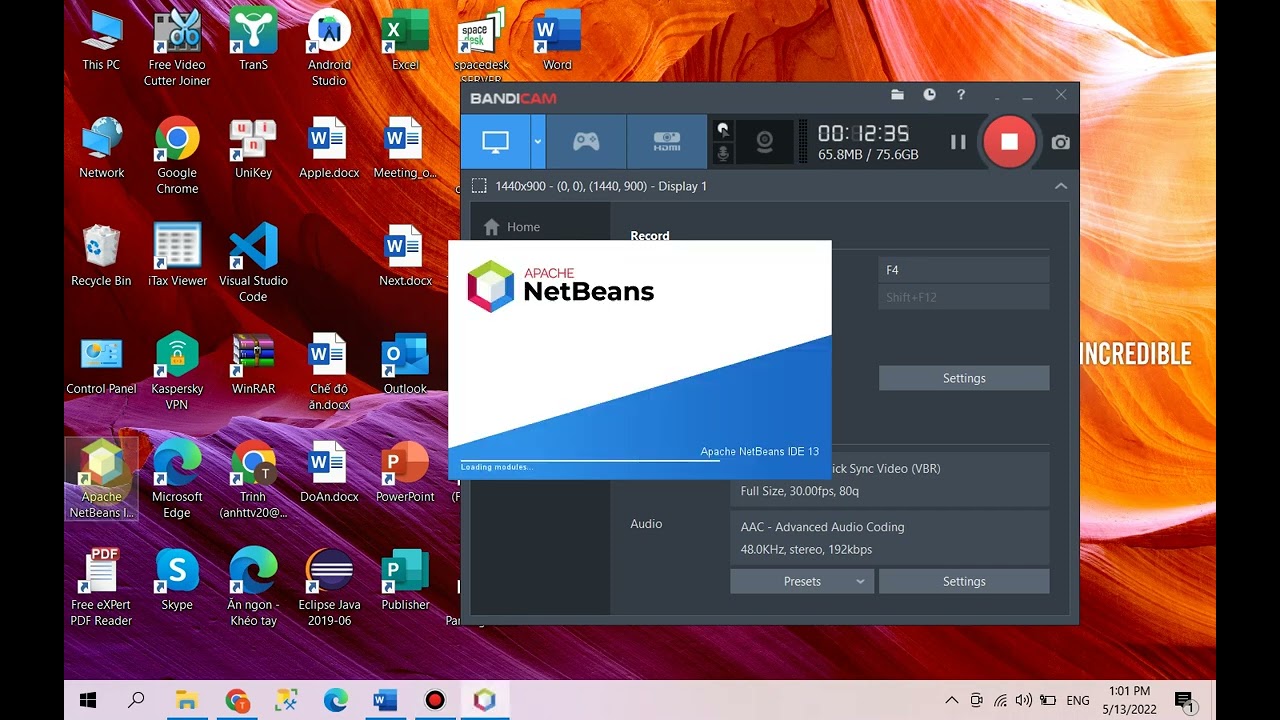The image size is (1280, 720).
Task: Show hidden system tray icons
Action: pos(951,700)
